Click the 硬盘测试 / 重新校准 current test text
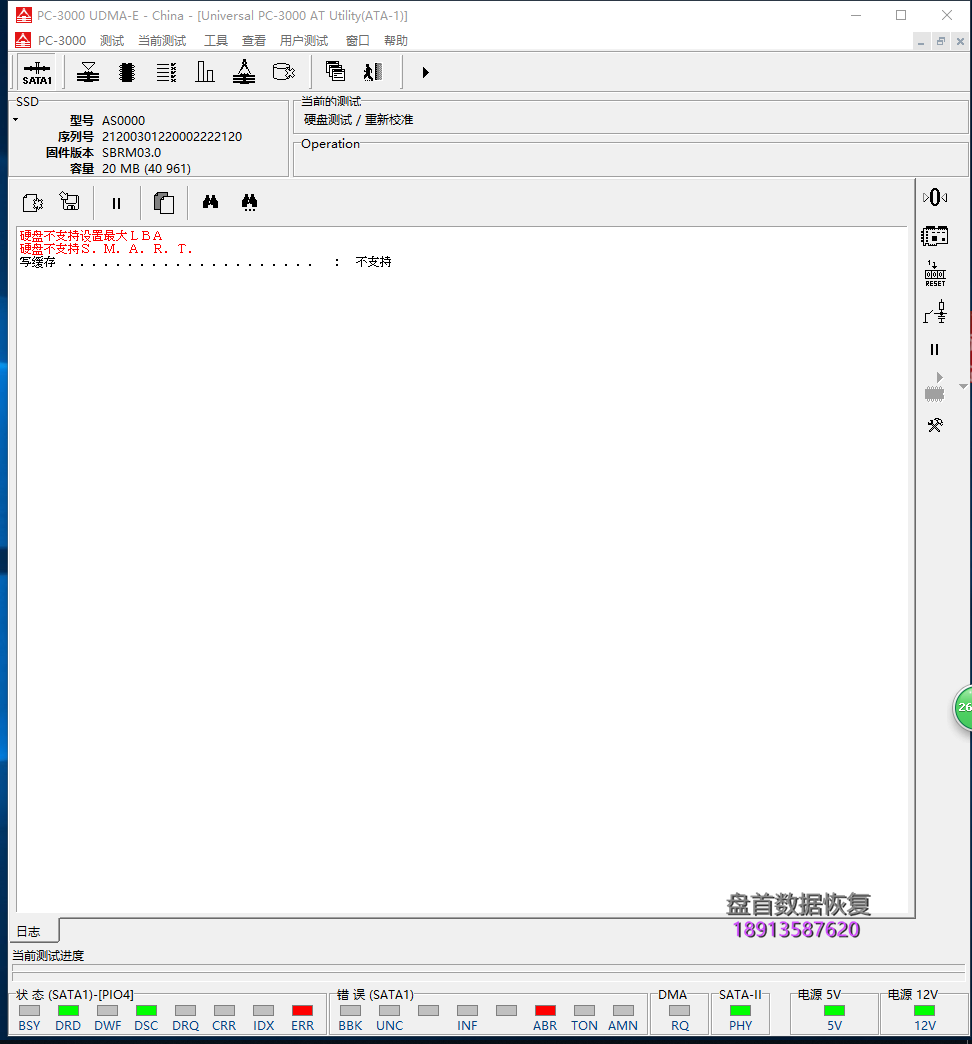Image resolution: width=972 pixels, height=1044 pixels. [x=358, y=120]
